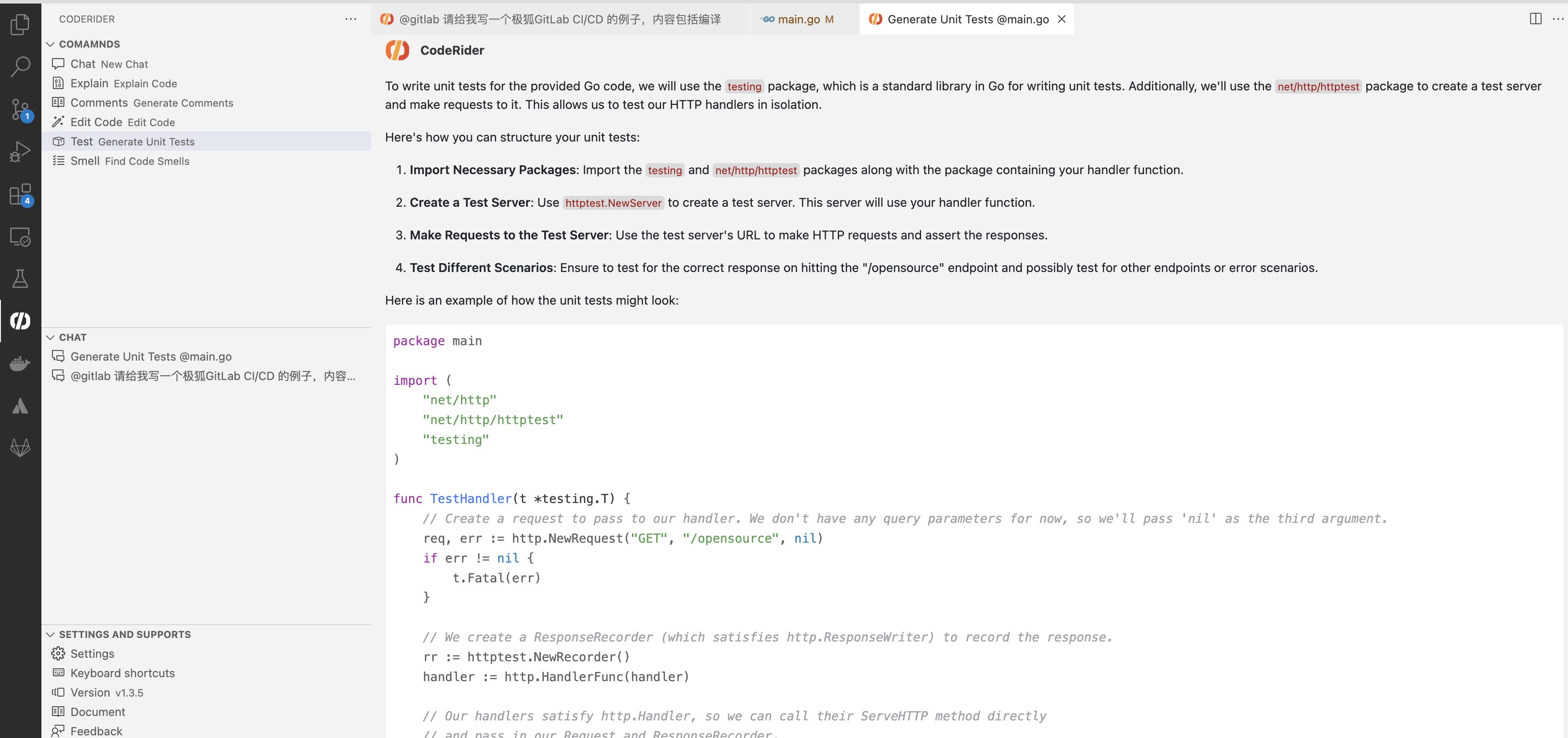Screen dimensions: 1568x738
Task: Open the Docker extension sidebar
Action: [20, 364]
